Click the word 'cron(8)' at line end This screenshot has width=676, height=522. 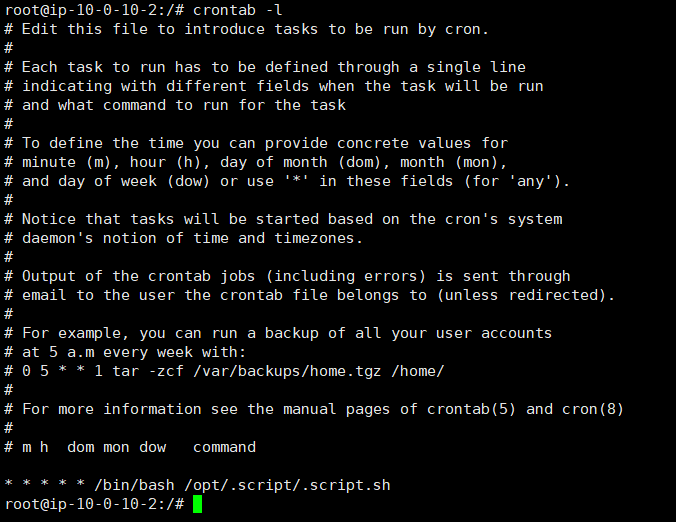tap(593, 409)
